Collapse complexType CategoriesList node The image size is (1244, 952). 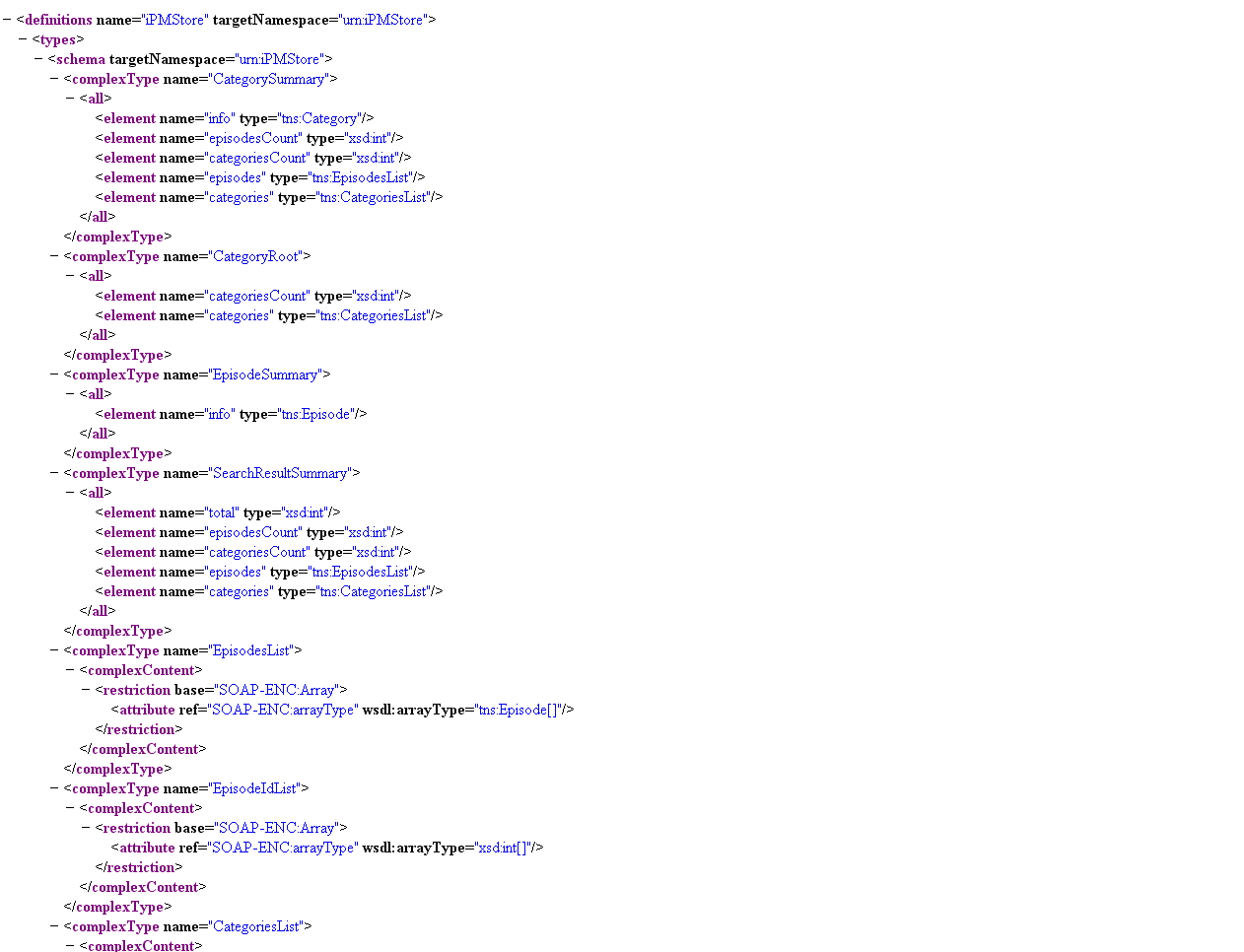click(x=54, y=926)
